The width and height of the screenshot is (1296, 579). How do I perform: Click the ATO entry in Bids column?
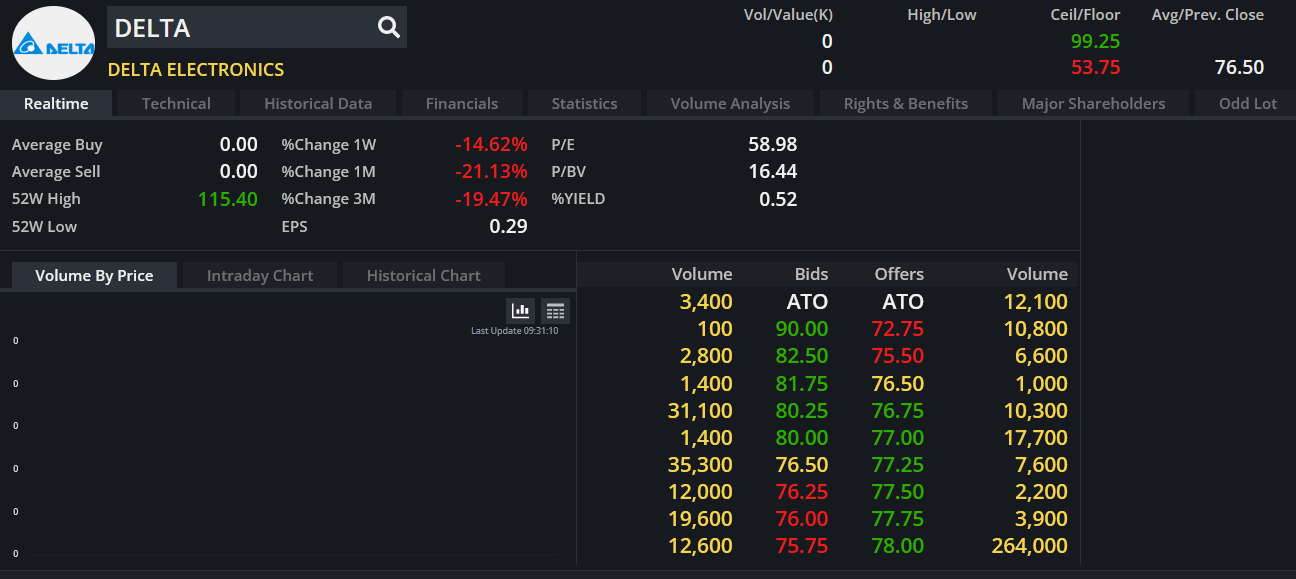807,302
